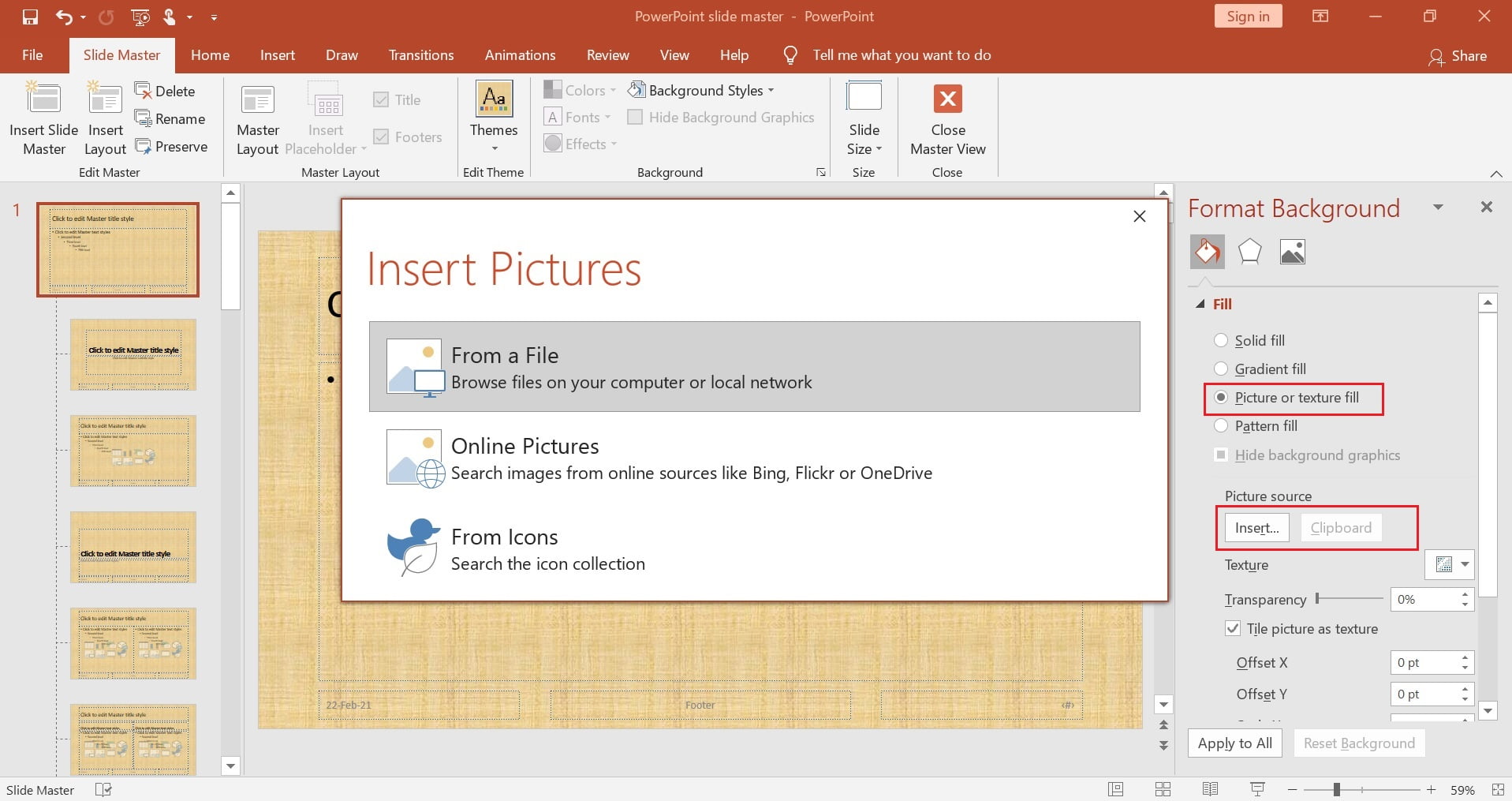Select the Picture or texture fill radio button
The width and height of the screenshot is (1512, 801).
pyautogui.click(x=1222, y=397)
